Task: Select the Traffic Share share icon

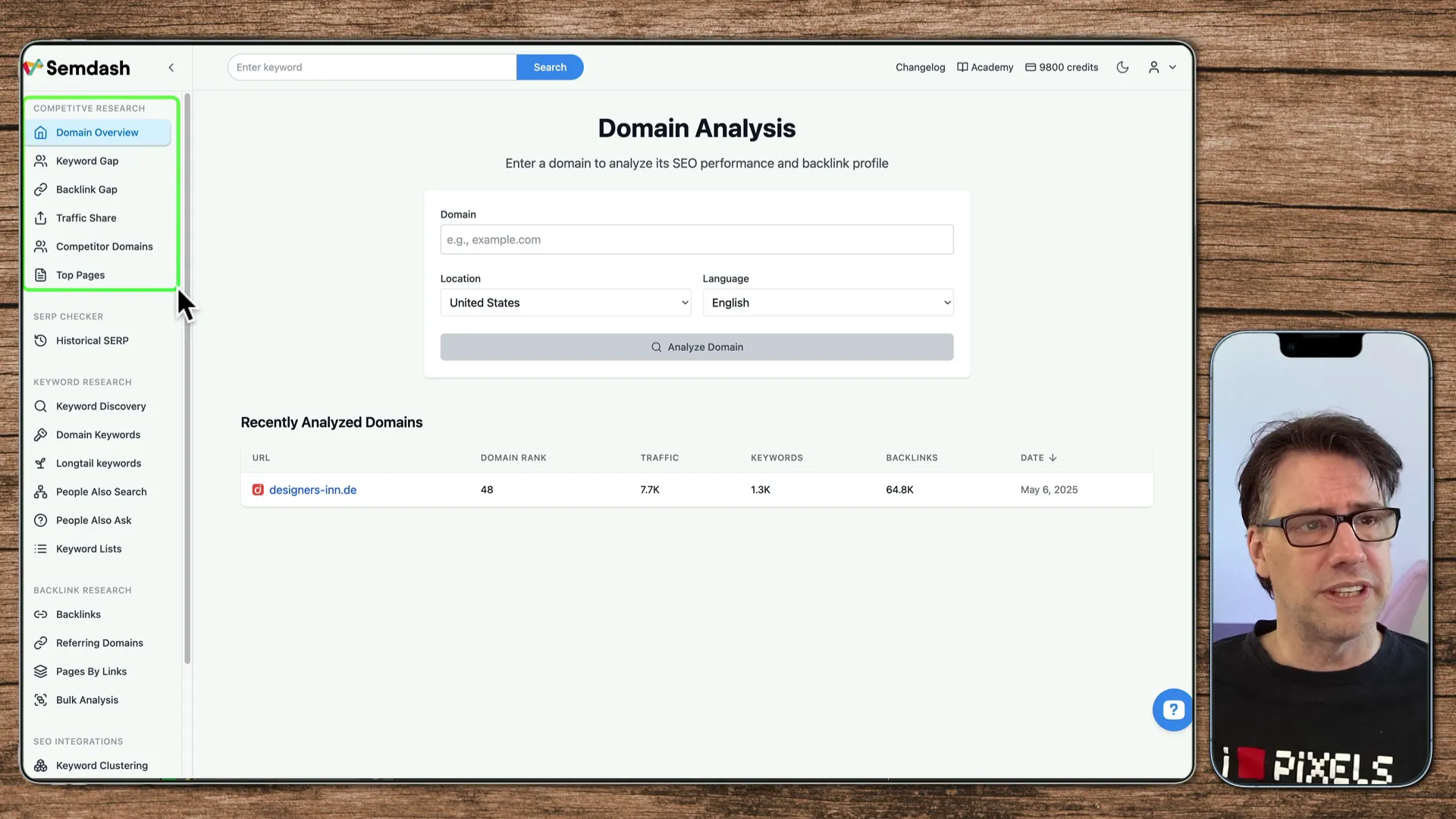Action: coord(40,218)
